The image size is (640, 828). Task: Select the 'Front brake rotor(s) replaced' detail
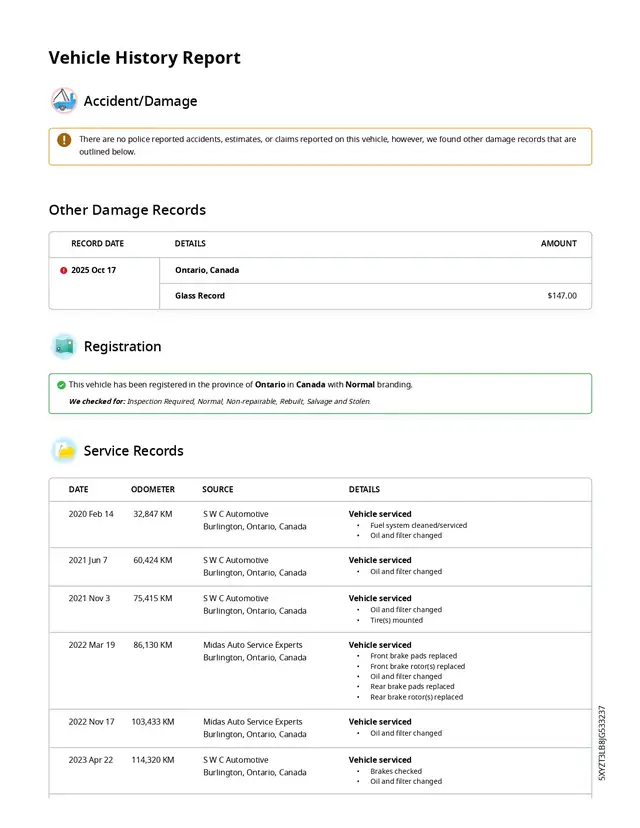pyautogui.click(x=417, y=666)
